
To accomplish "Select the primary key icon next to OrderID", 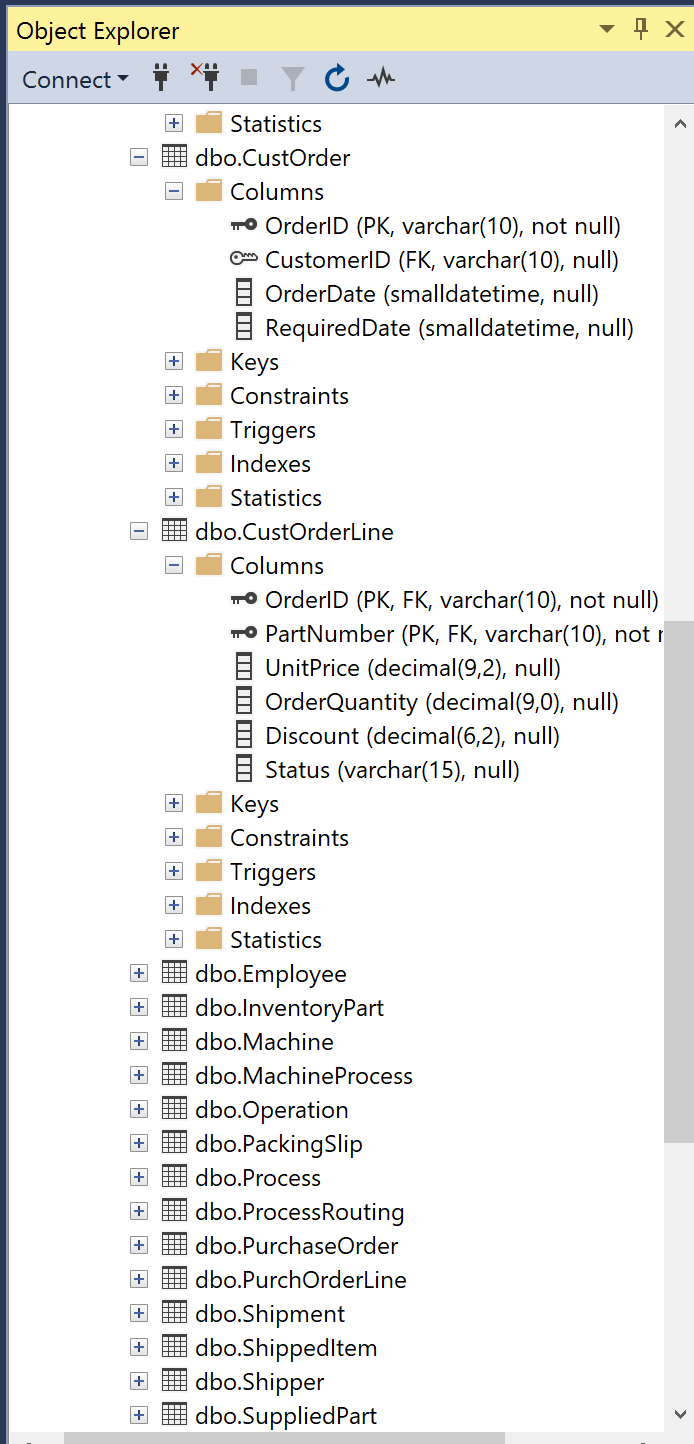I will point(243,225).
